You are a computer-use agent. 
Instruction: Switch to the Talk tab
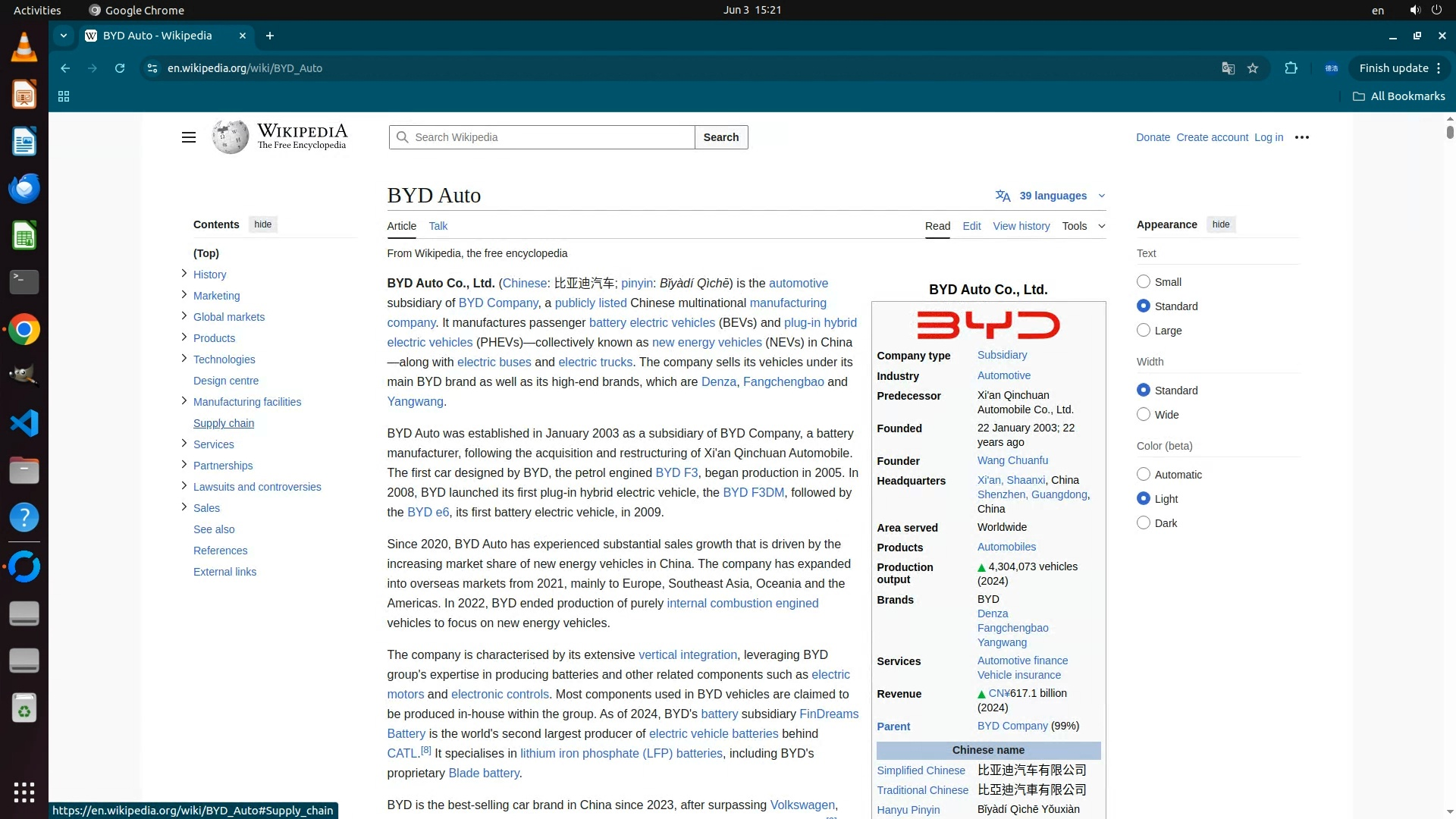(x=438, y=226)
